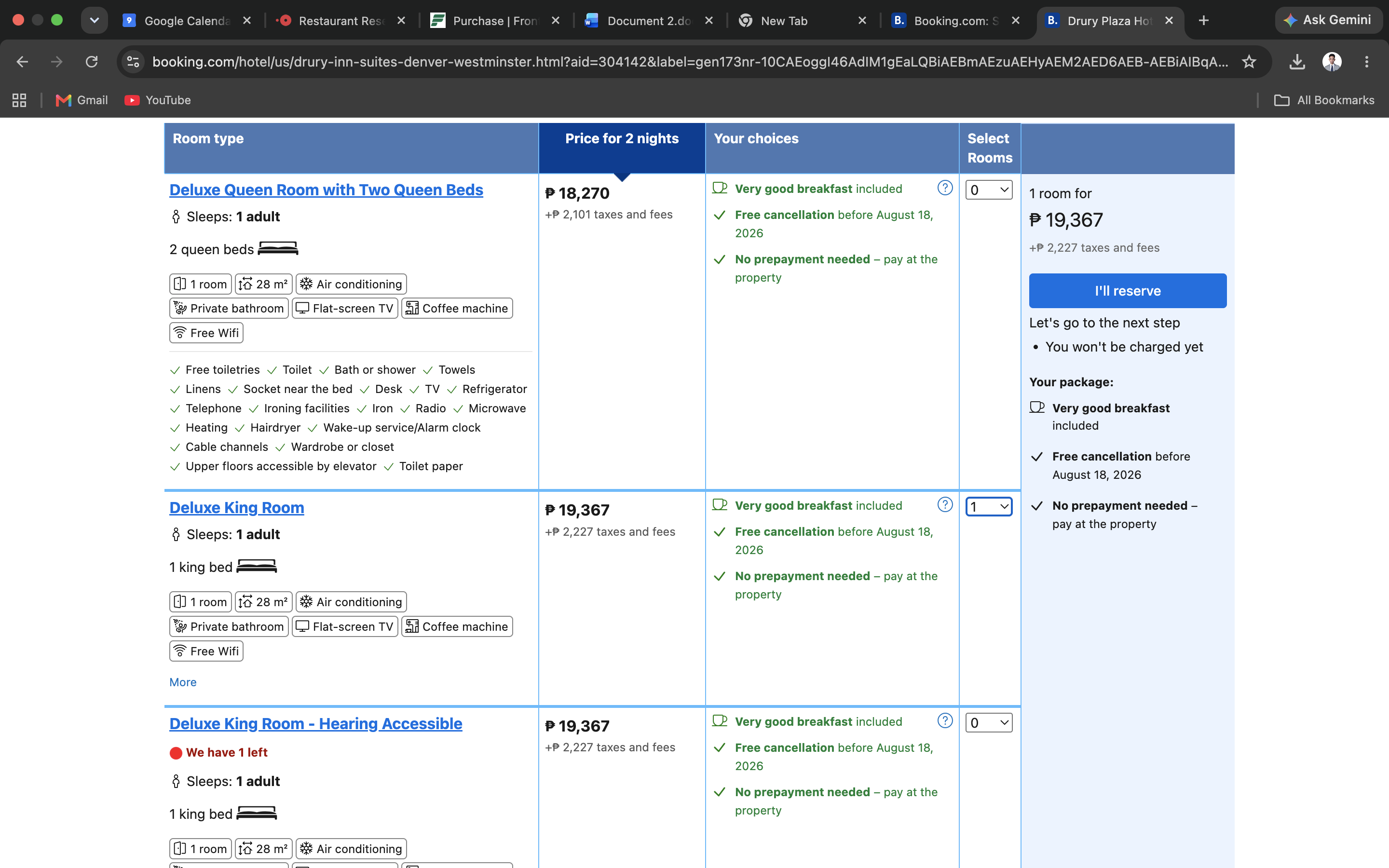
Task: Click the 'Your package:' heading in the summary
Action: (1071, 382)
